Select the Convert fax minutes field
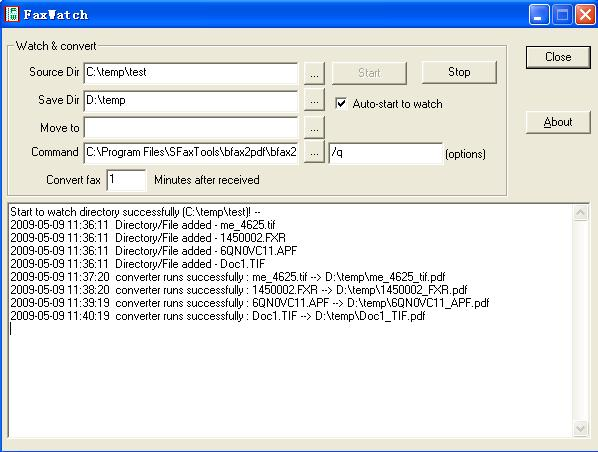This screenshot has width=598, height=452. (x=126, y=180)
